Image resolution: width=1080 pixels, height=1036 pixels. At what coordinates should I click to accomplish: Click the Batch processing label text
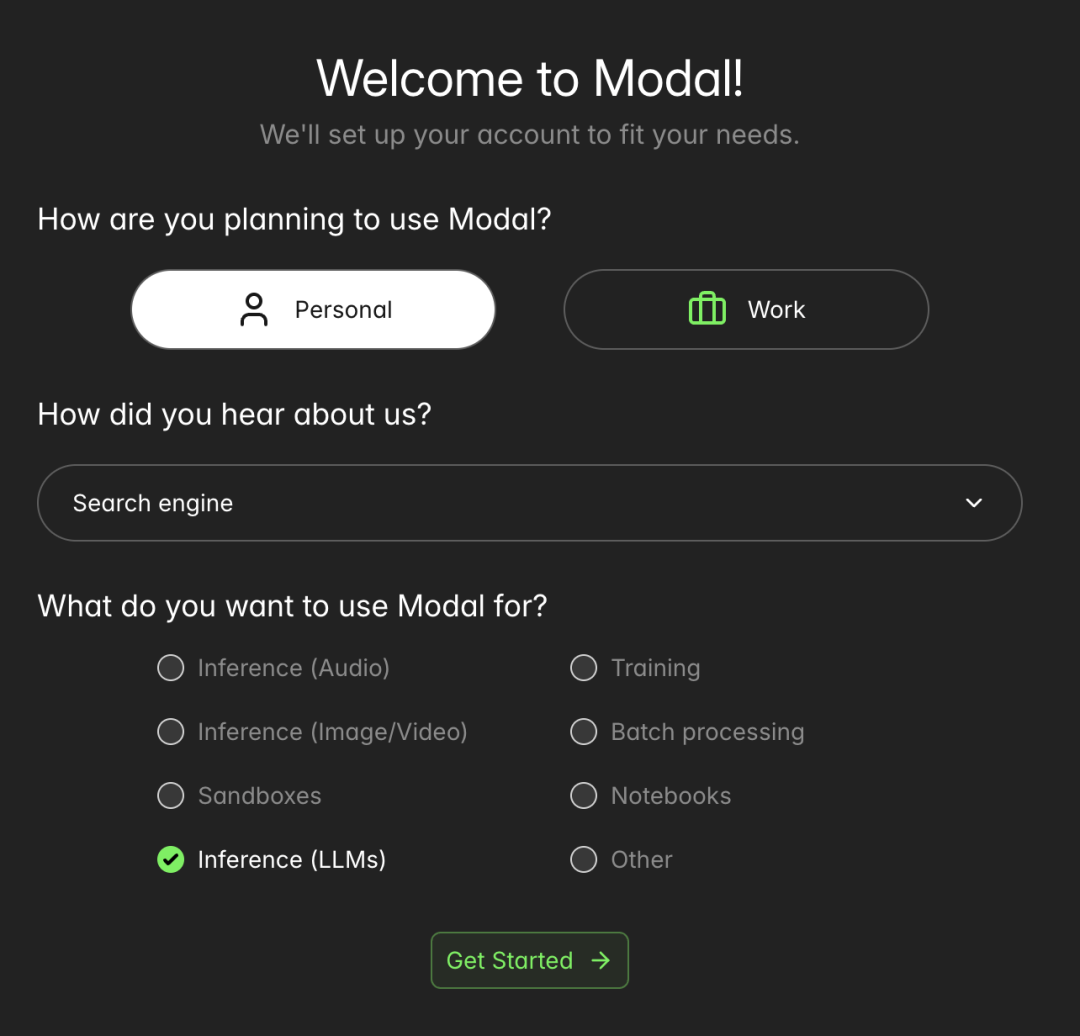pyautogui.click(x=707, y=732)
